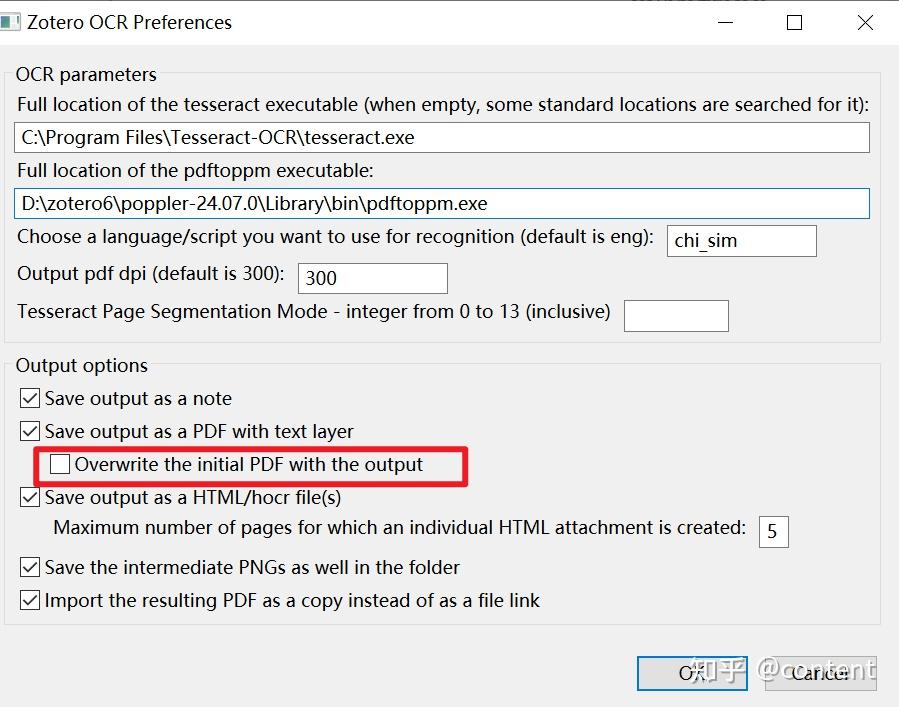The width and height of the screenshot is (899, 707).
Task: Maximize the preferences window
Action: coord(794,22)
